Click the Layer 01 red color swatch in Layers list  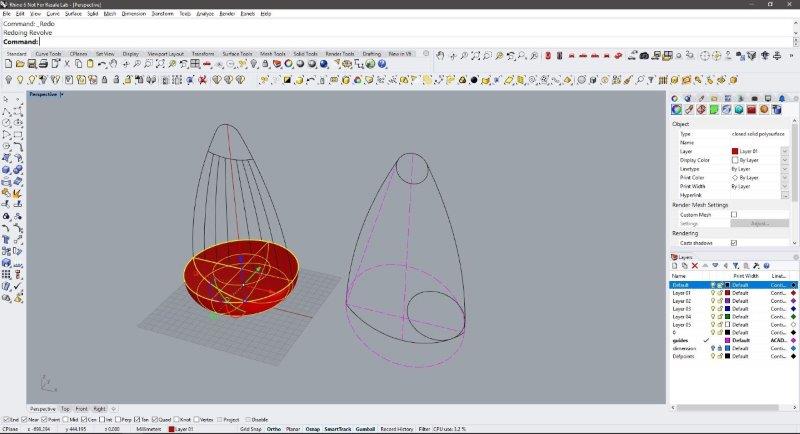point(728,293)
